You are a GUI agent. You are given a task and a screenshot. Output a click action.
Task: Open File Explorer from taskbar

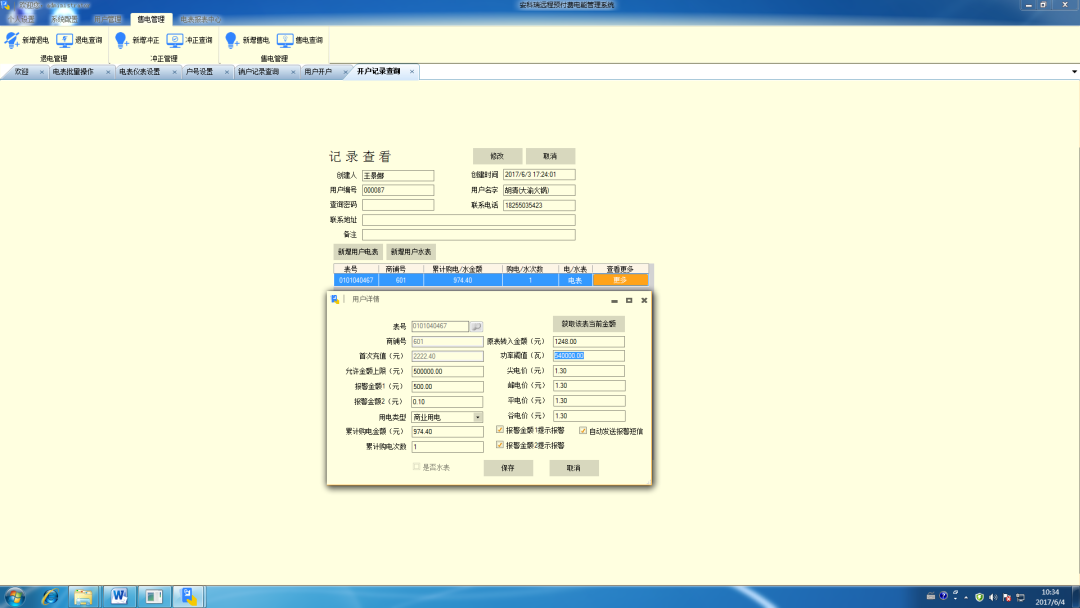[83, 596]
